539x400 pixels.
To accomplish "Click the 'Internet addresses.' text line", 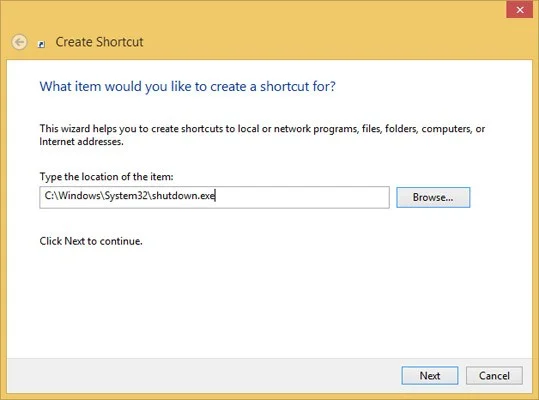I will click(x=81, y=142).
